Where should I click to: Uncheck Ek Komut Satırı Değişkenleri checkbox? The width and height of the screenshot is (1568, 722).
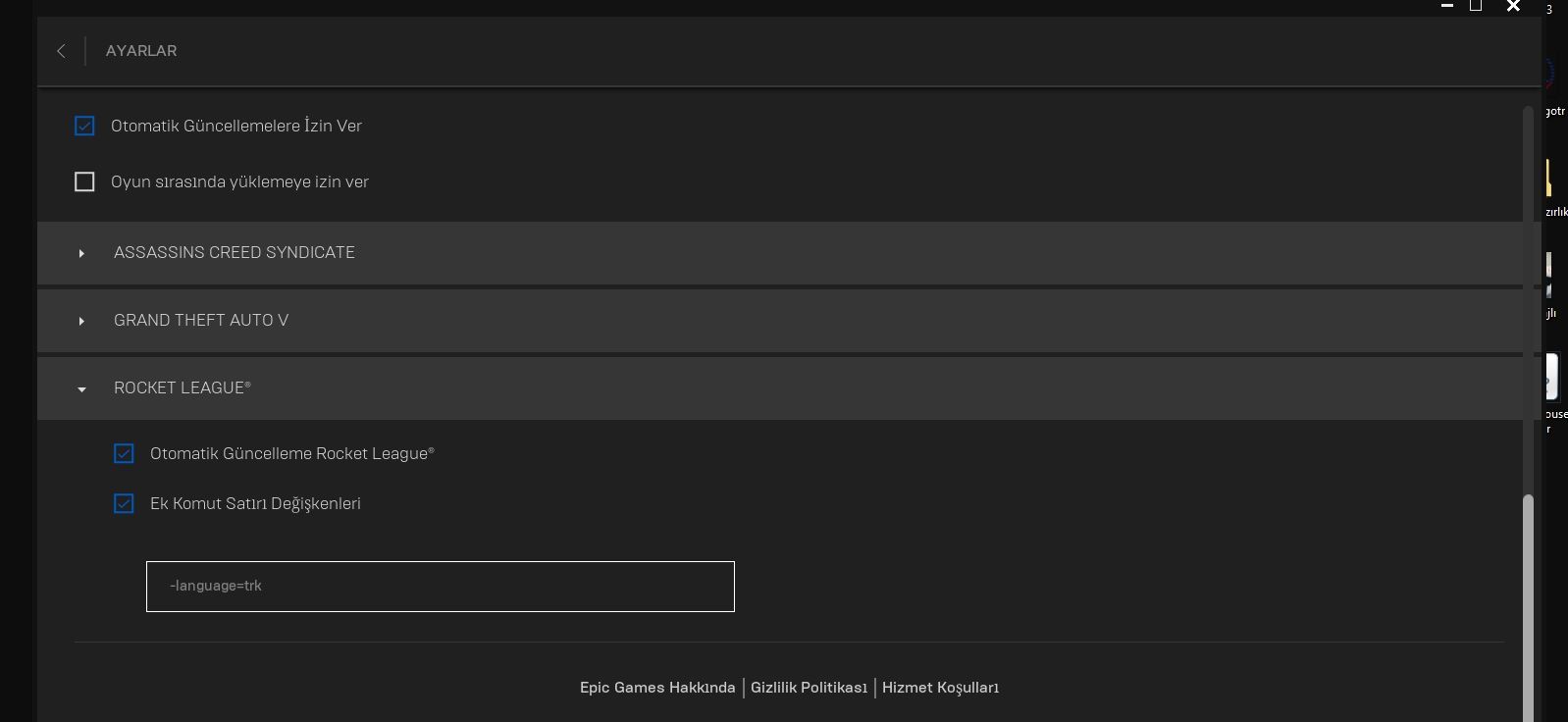tap(124, 503)
